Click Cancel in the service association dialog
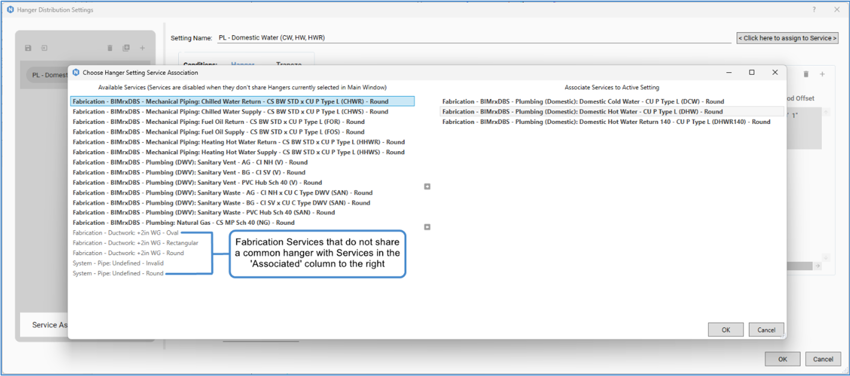 click(766, 329)
